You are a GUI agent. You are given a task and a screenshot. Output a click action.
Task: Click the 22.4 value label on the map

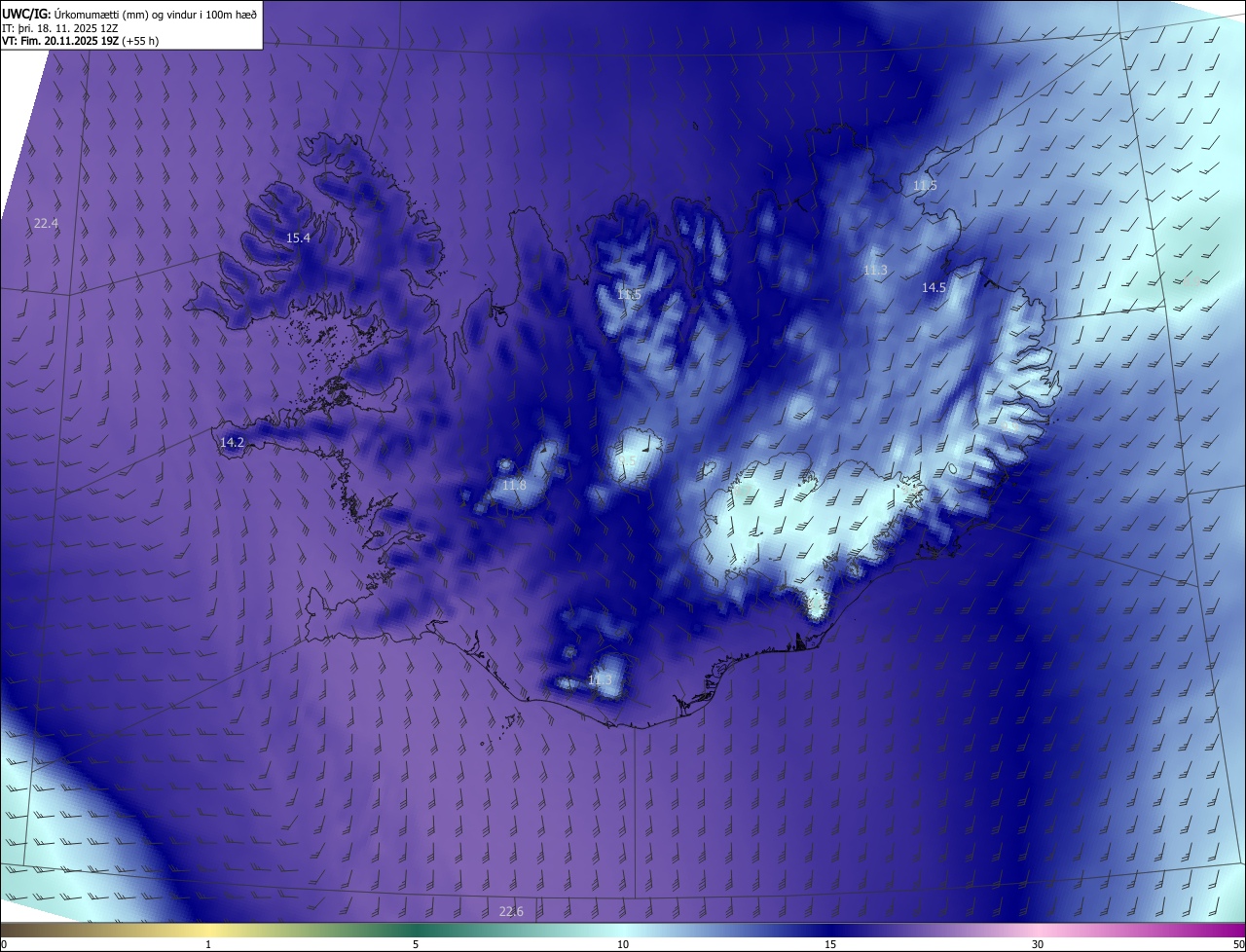pyautogui.click(x=46, y=223)
